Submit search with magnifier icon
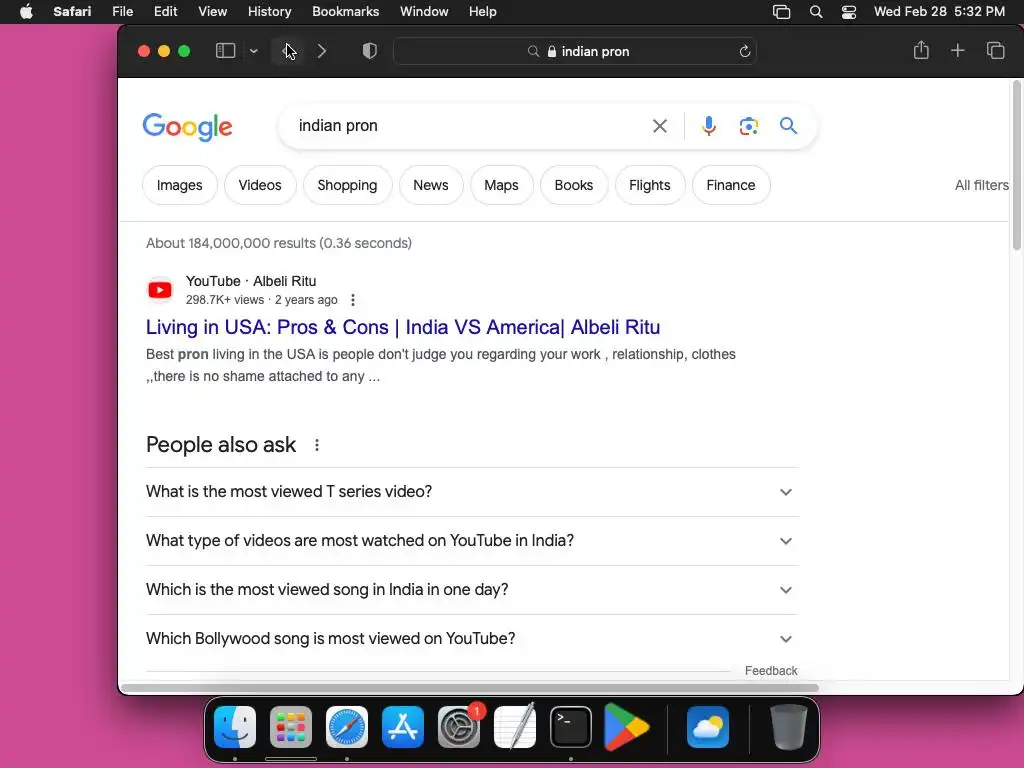Image resolution: width=1024 pixels, height=768 pixels. click(788, 125)
